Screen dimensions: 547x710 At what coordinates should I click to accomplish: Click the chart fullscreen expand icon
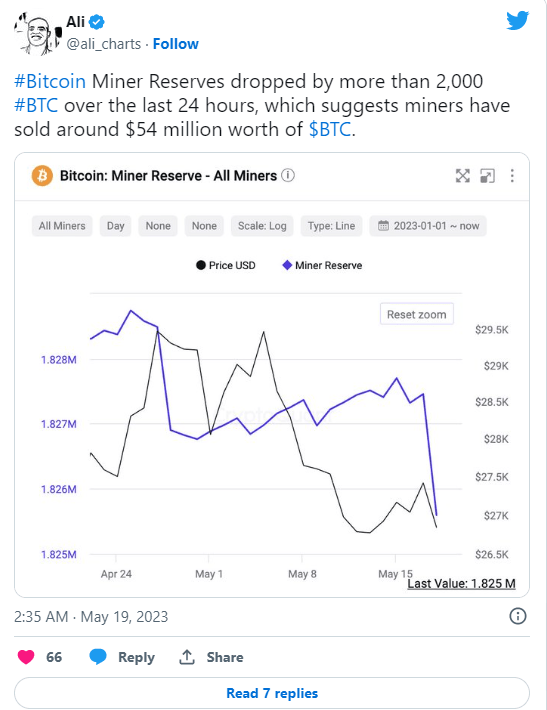pos(462,176)
